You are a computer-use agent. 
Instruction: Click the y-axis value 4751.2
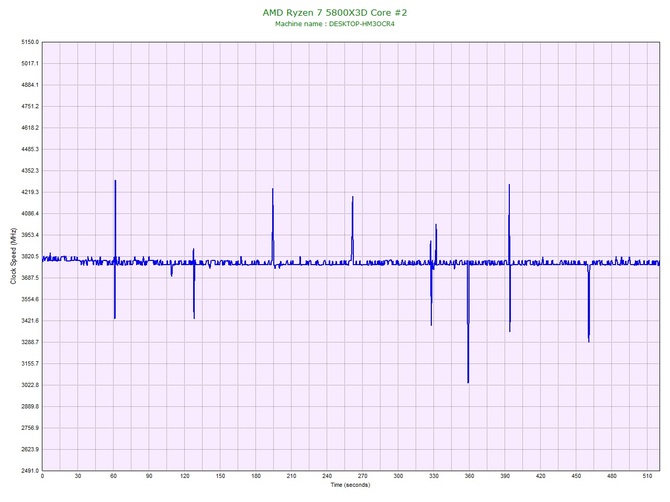[x=30, y=106]
